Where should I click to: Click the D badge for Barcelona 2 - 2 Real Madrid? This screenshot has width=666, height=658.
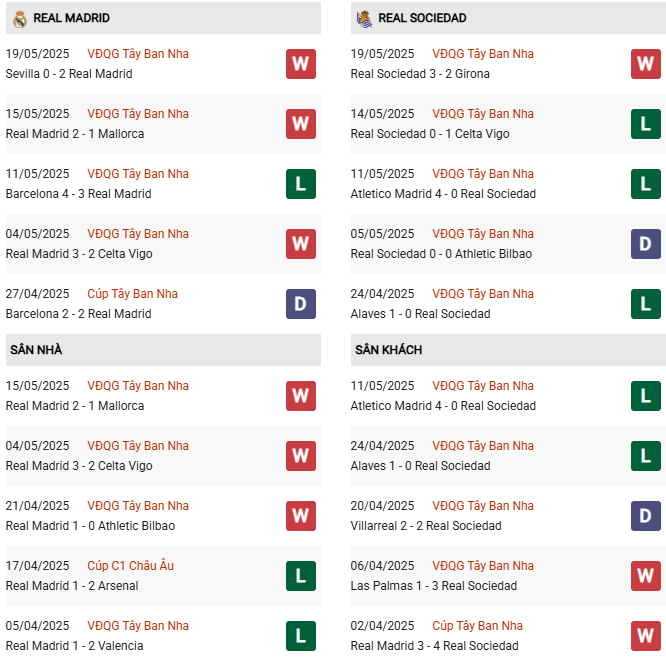coord(300,304)
